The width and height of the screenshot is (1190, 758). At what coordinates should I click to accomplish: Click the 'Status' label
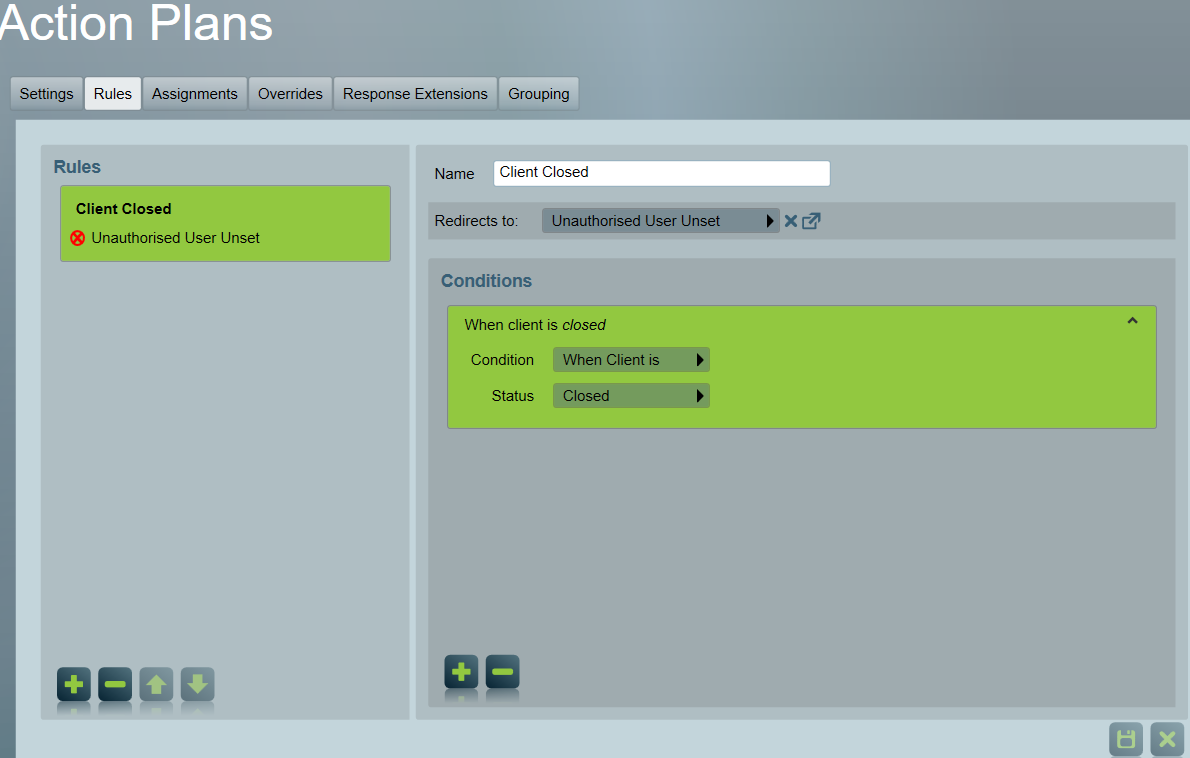(x=513, y=396)
